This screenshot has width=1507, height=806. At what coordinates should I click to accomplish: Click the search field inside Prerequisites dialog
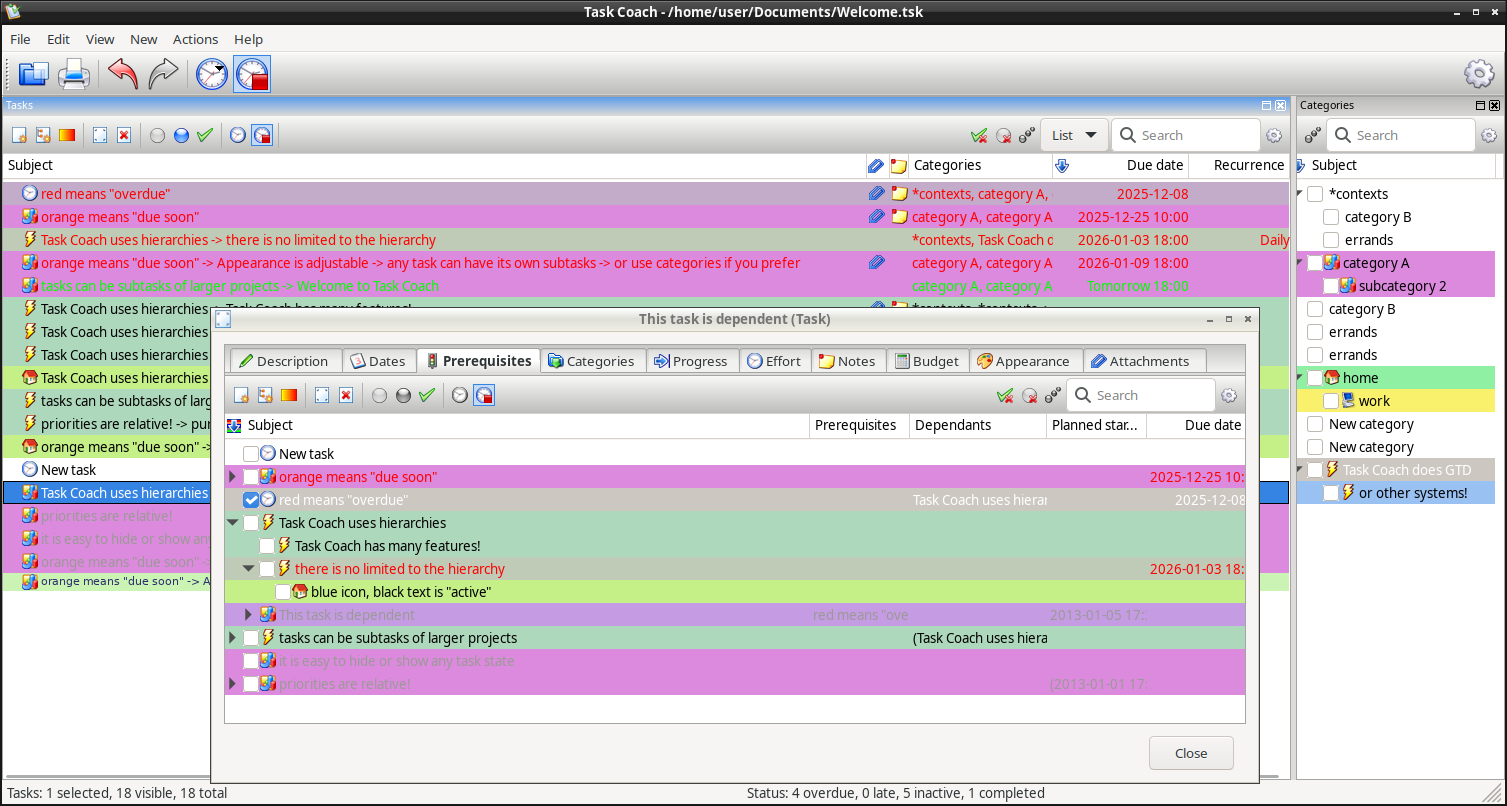tap(1141, 395)
